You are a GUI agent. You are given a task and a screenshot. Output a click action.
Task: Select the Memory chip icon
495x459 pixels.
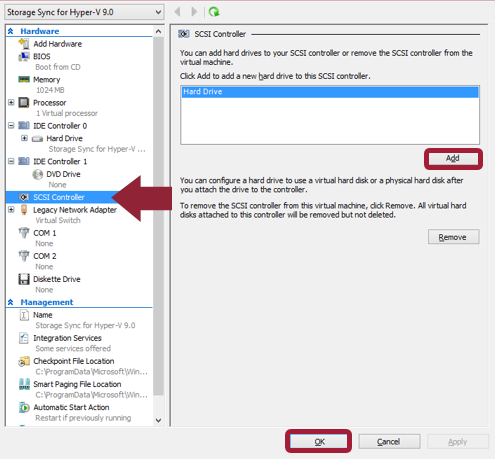24,79
